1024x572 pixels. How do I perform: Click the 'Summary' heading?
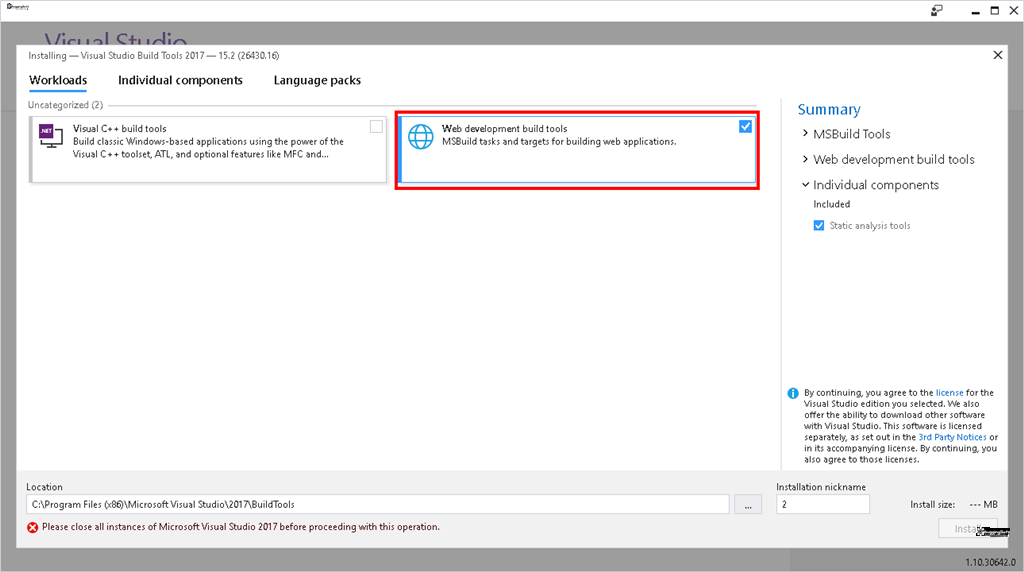[x=829, y=110]
